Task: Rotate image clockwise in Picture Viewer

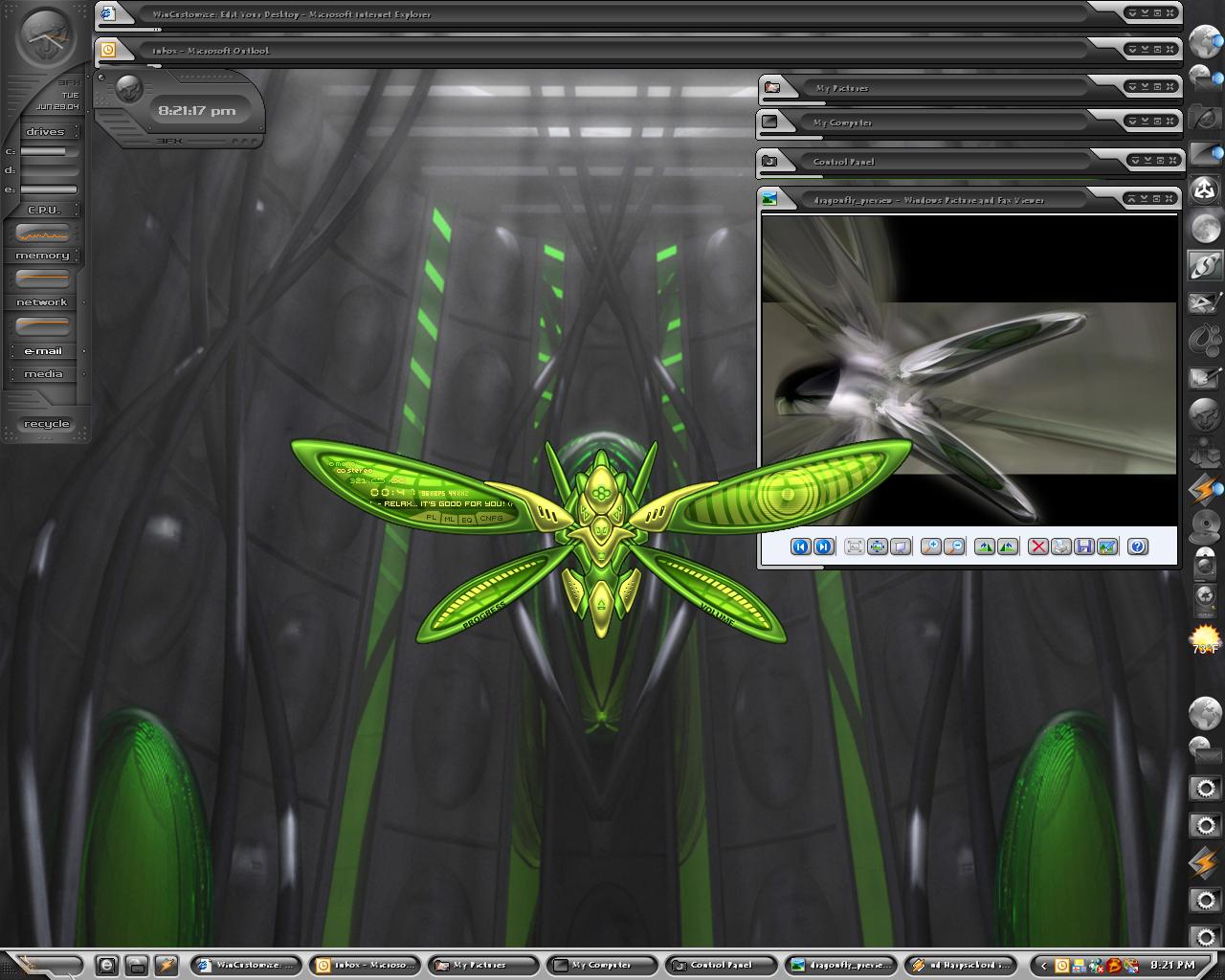Action: tap(985, 546)
